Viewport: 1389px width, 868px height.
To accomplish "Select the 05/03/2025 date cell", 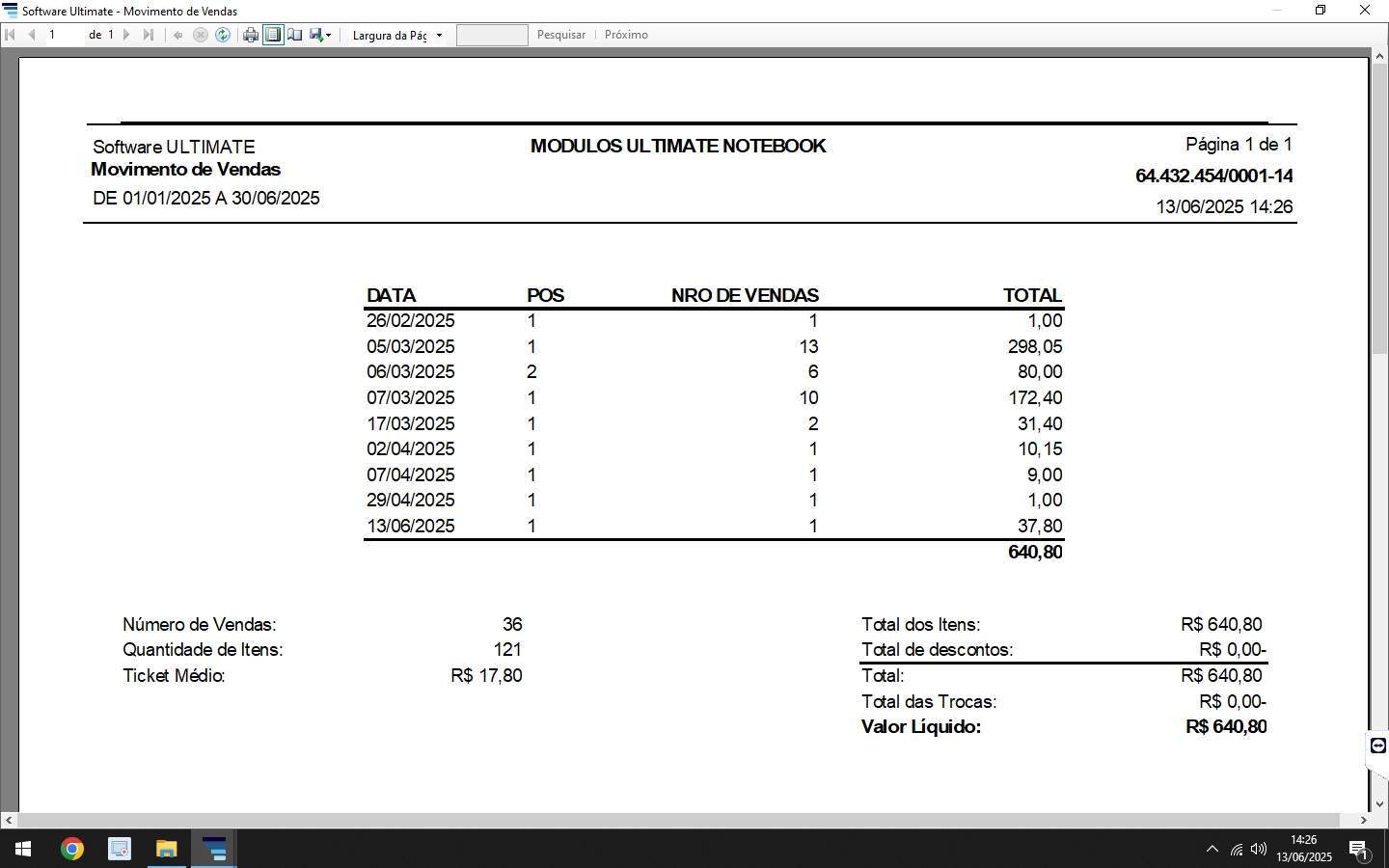I will tap(410, 346).
